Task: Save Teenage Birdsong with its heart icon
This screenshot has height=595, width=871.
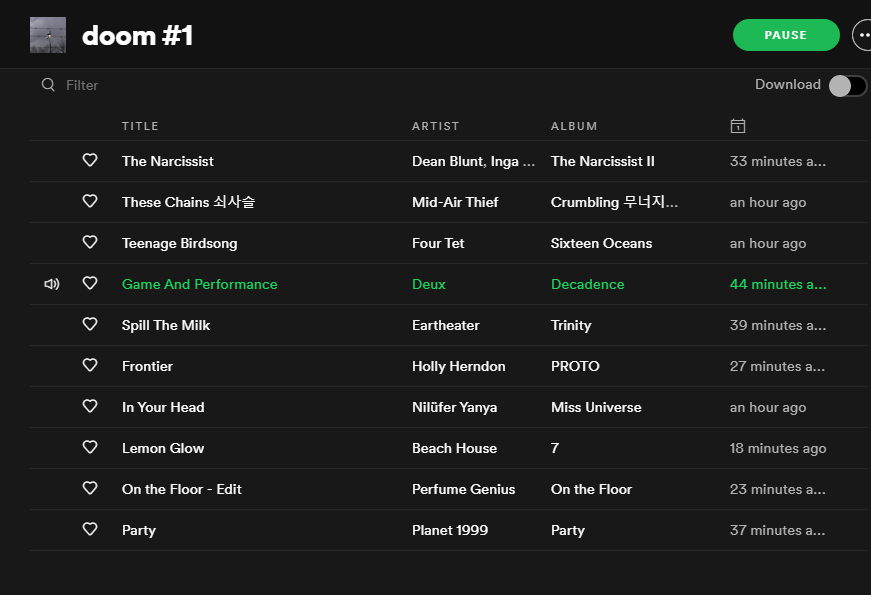Action: click(x=90, y=243)
